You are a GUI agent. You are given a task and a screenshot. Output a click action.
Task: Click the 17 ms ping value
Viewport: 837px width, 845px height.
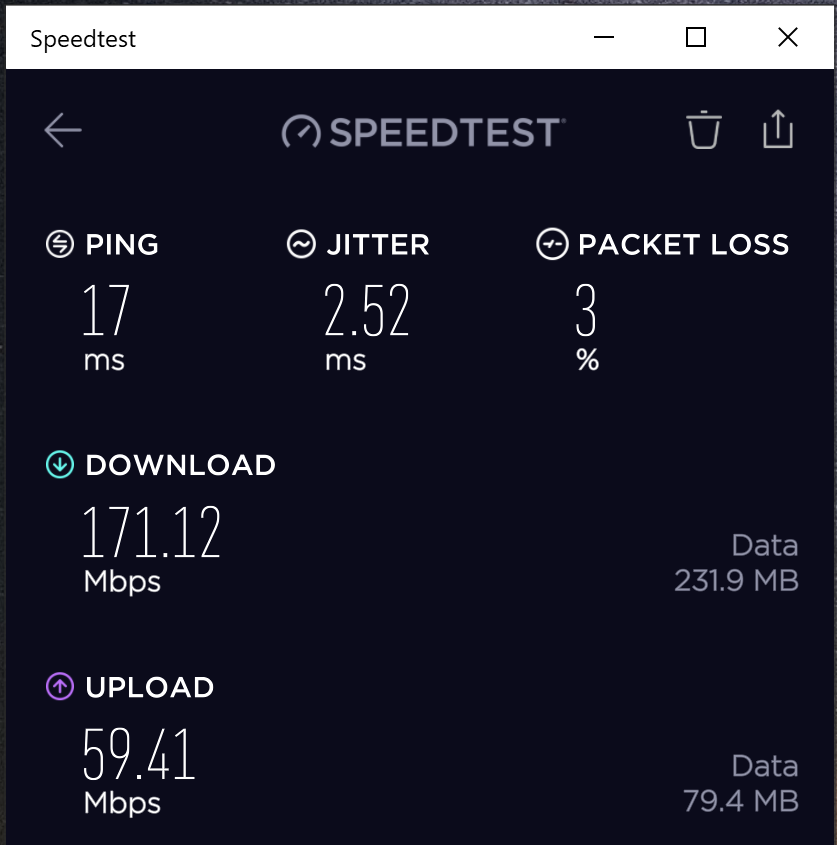[106, 311]
